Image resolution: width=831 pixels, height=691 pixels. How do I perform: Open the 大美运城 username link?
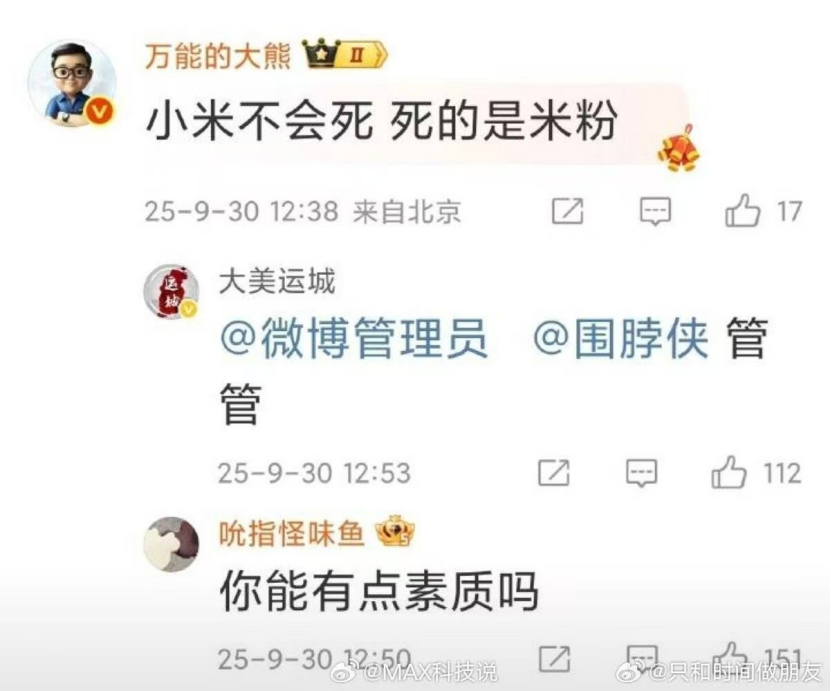pyautogui.click(x=277, y=281)
